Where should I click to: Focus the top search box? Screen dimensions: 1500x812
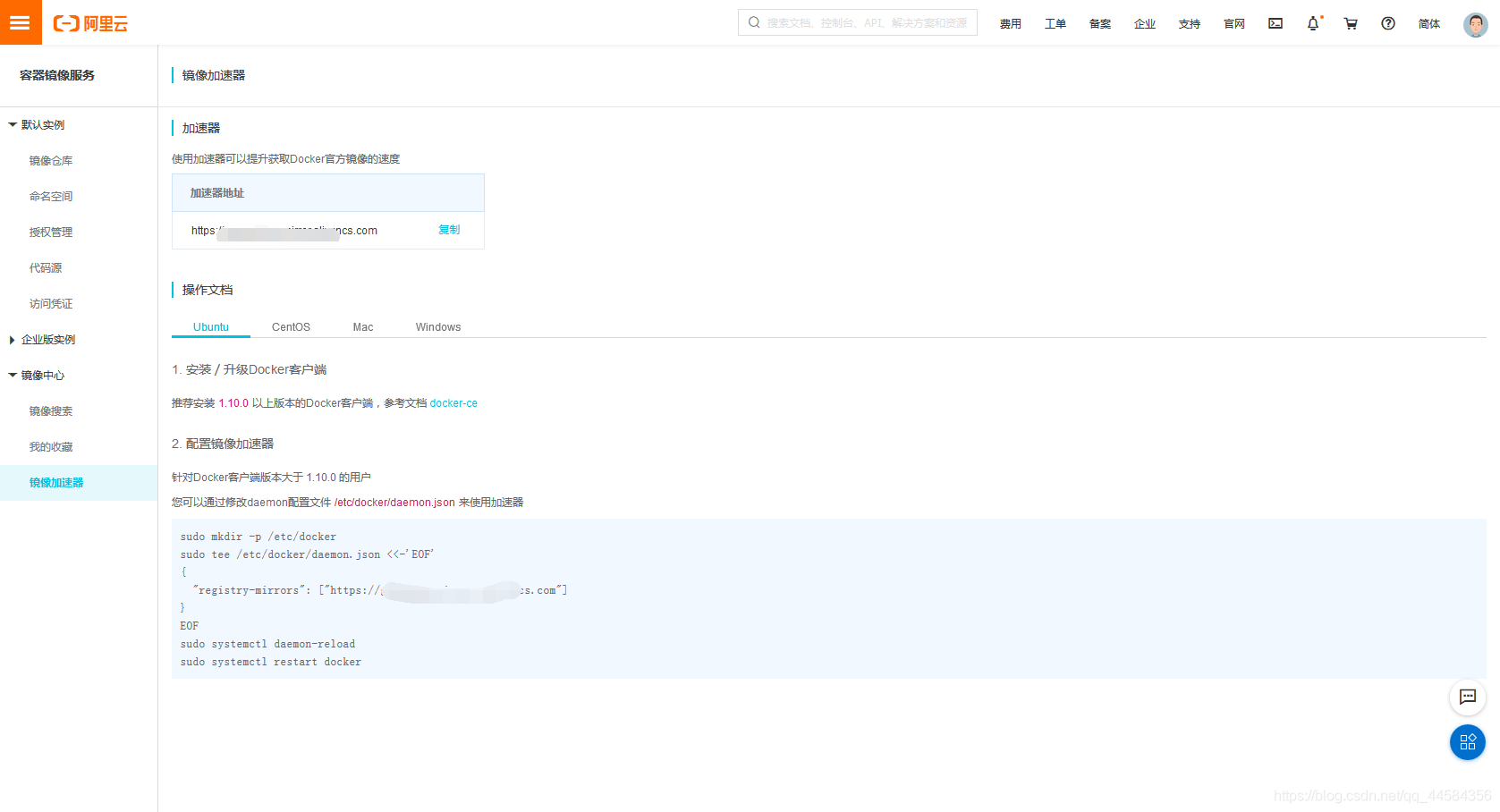point(857,22)
